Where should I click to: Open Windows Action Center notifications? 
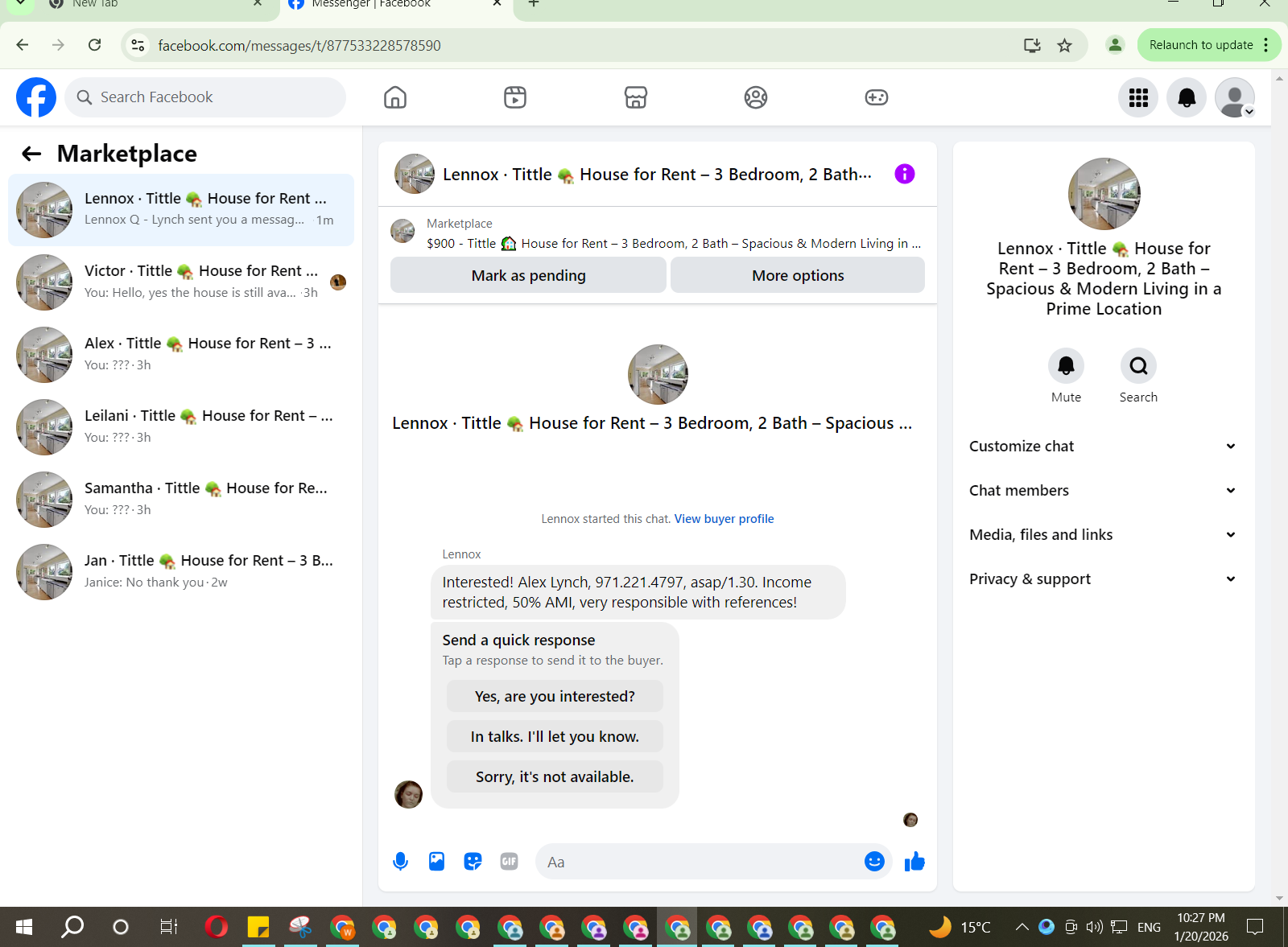[1255, 927]
